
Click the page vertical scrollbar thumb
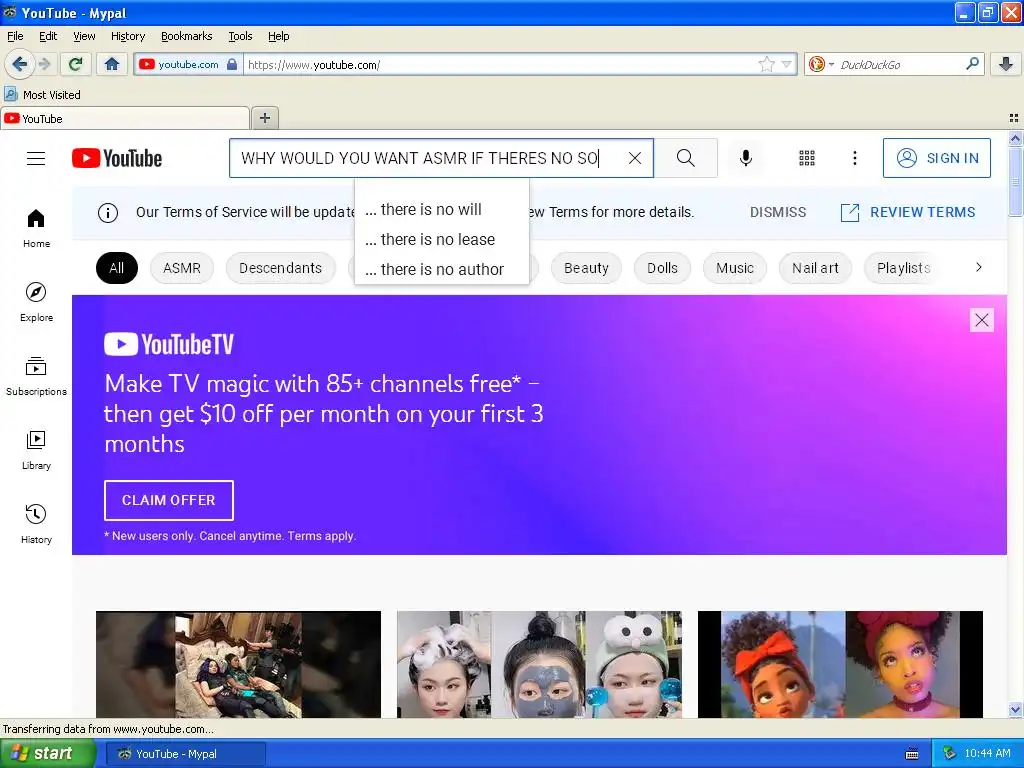[x=1015, y=182]
